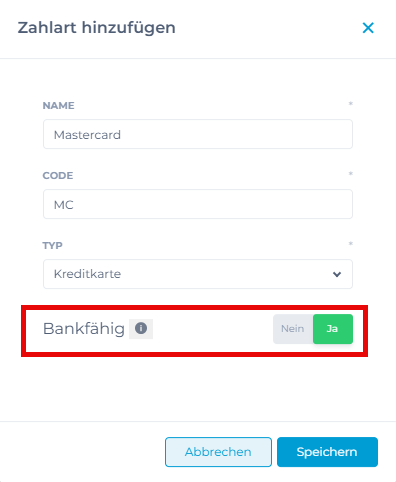
Task: Open the Bankfähig info icon
Action: click(x=141, y=328)
